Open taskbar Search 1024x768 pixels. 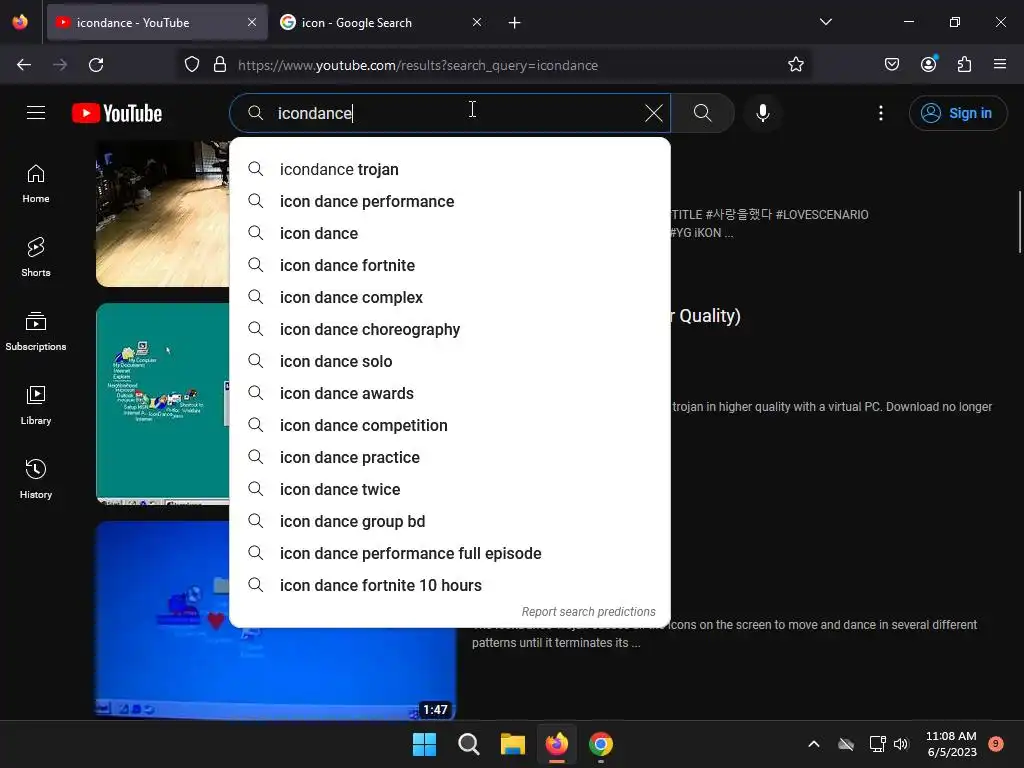[469, 744]
